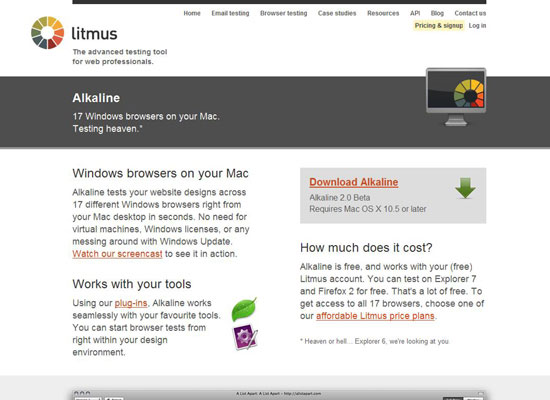Click the browser screenshot thumbnail at the bottom

(279, 394)
